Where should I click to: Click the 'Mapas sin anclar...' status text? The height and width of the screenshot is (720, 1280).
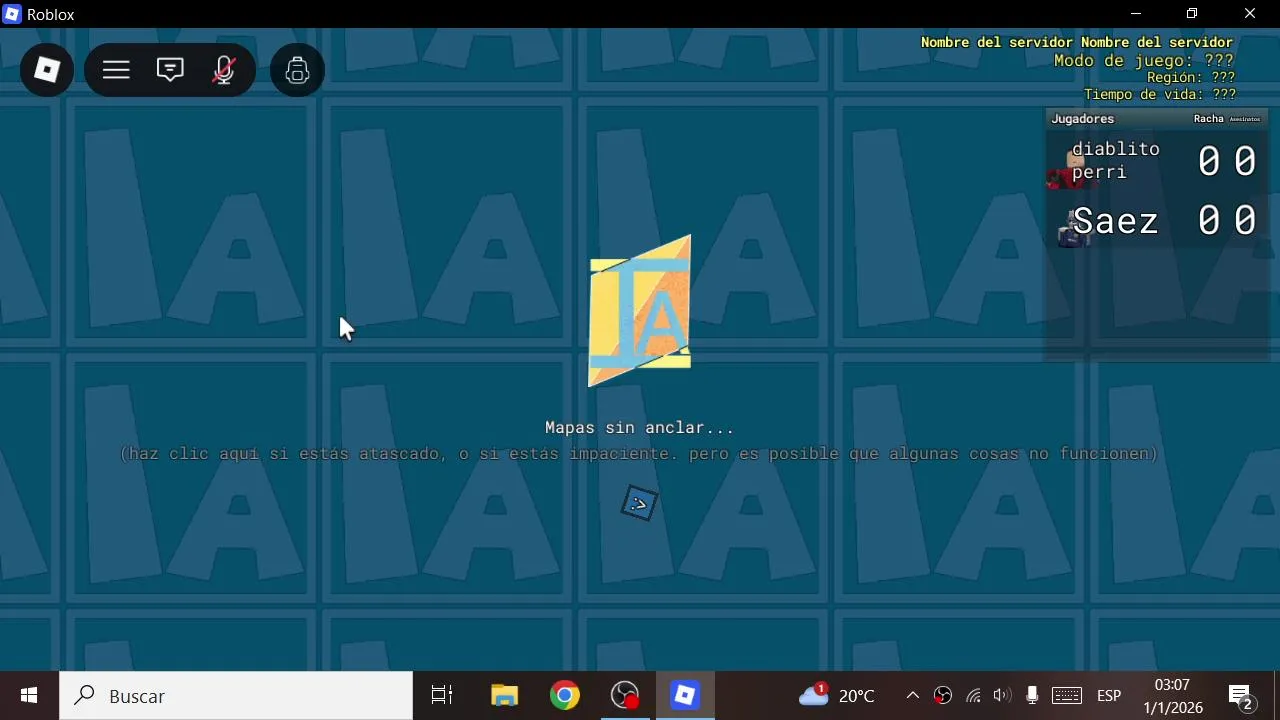click(x=640, y=428)
